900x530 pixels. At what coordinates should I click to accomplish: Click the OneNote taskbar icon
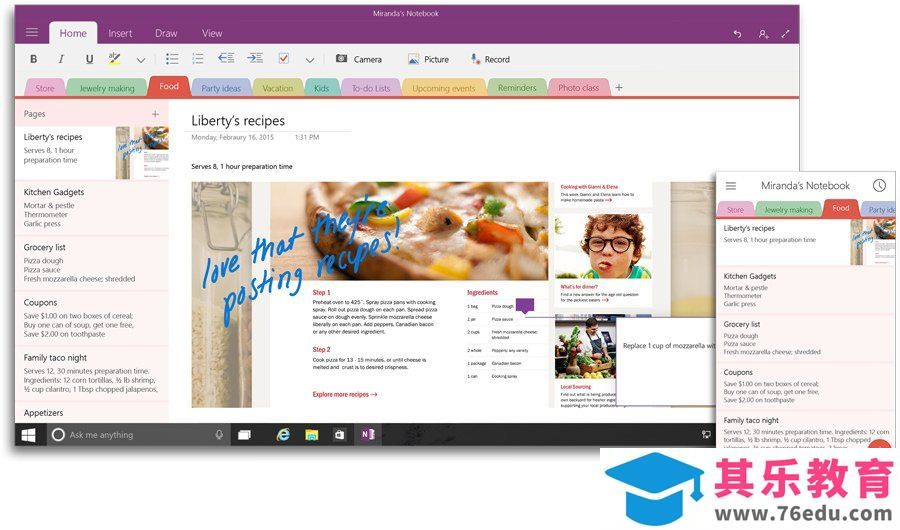click(368, 435)
